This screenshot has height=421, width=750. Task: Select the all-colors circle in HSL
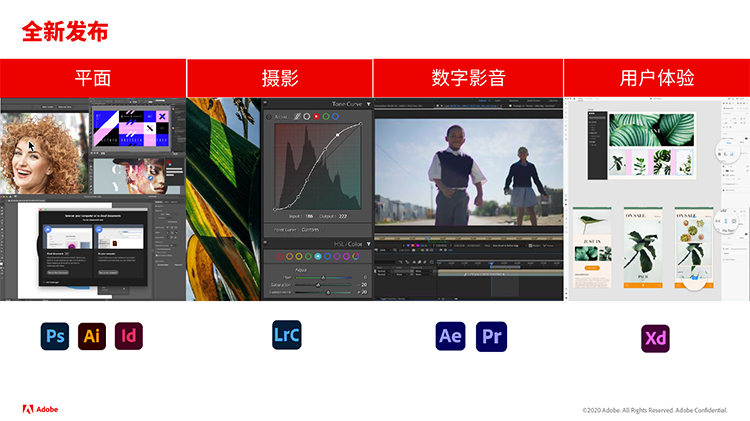point(356,256)
